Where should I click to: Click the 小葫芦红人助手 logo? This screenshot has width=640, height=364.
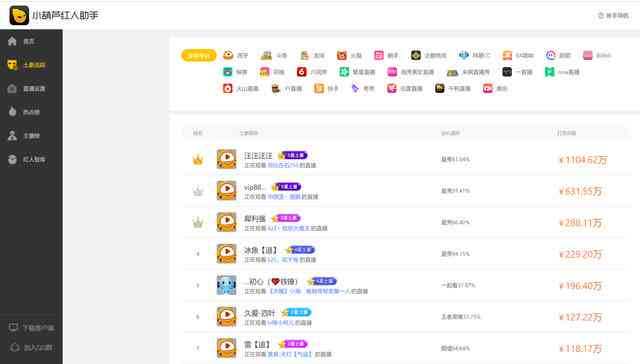pyautogui.click(x=53, y=16)
